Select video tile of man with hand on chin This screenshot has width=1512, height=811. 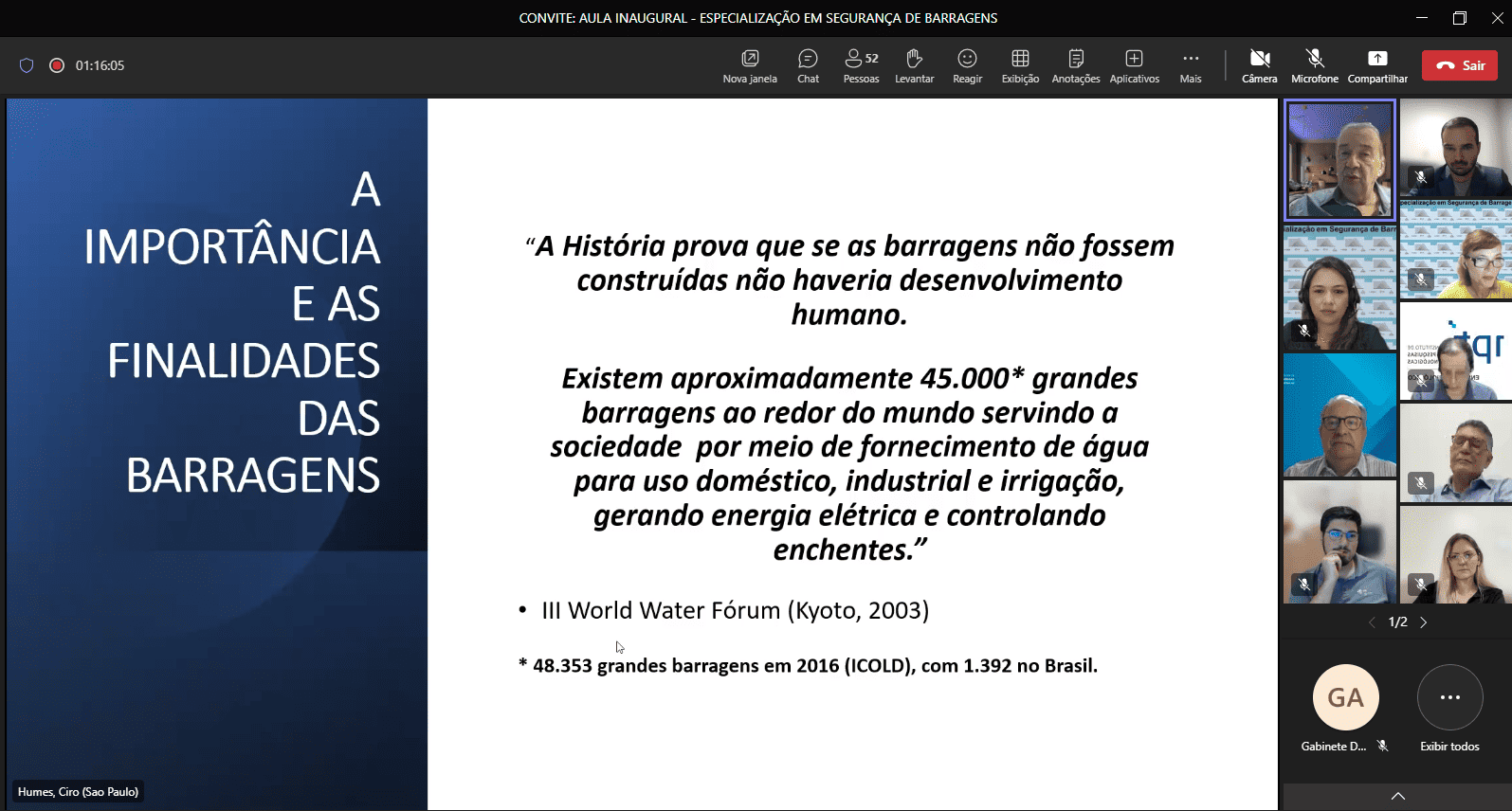(1339, 542)
